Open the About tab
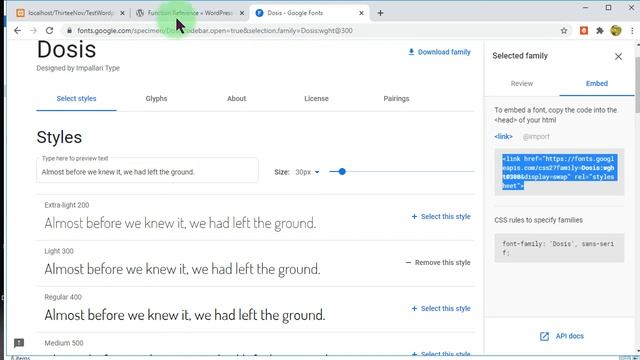This screenshot has width=640, height=360. (236, 99)
